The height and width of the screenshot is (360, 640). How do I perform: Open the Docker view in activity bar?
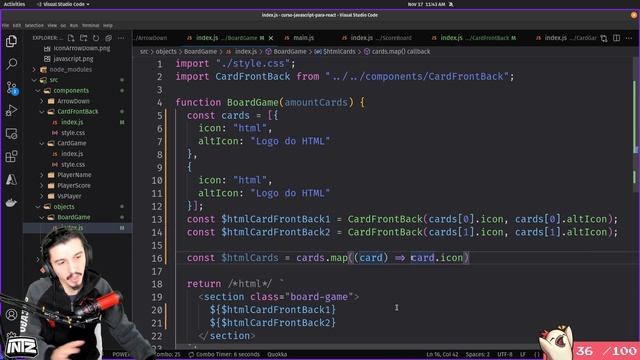pyautogui.click(x=11, y=202)
